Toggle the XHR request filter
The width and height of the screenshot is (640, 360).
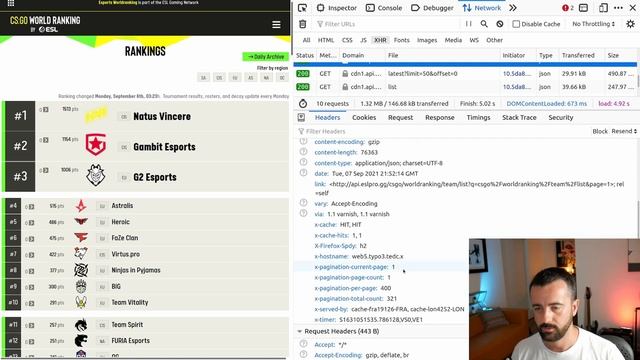click(380, 40)
